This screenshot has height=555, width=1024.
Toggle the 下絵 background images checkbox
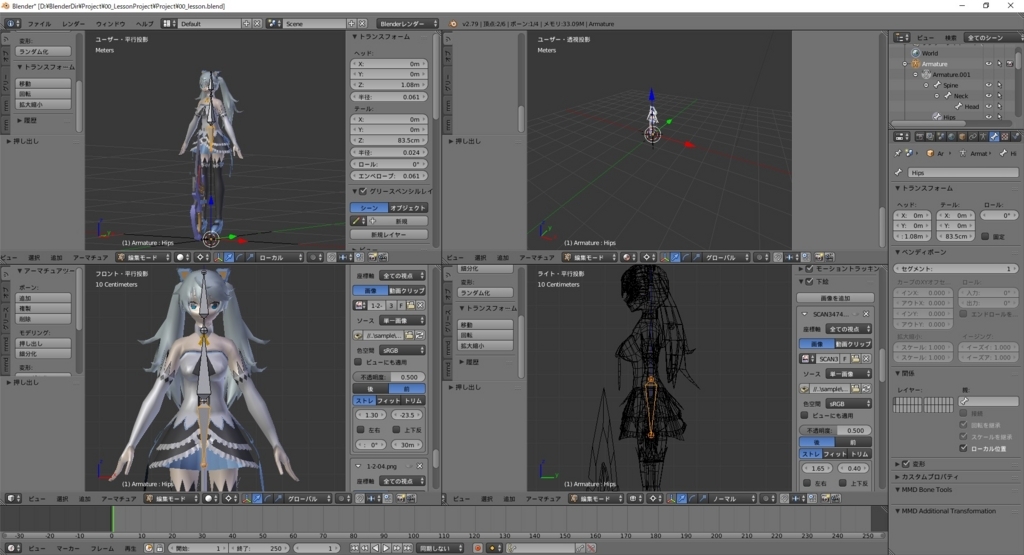[x=809, y=281]
